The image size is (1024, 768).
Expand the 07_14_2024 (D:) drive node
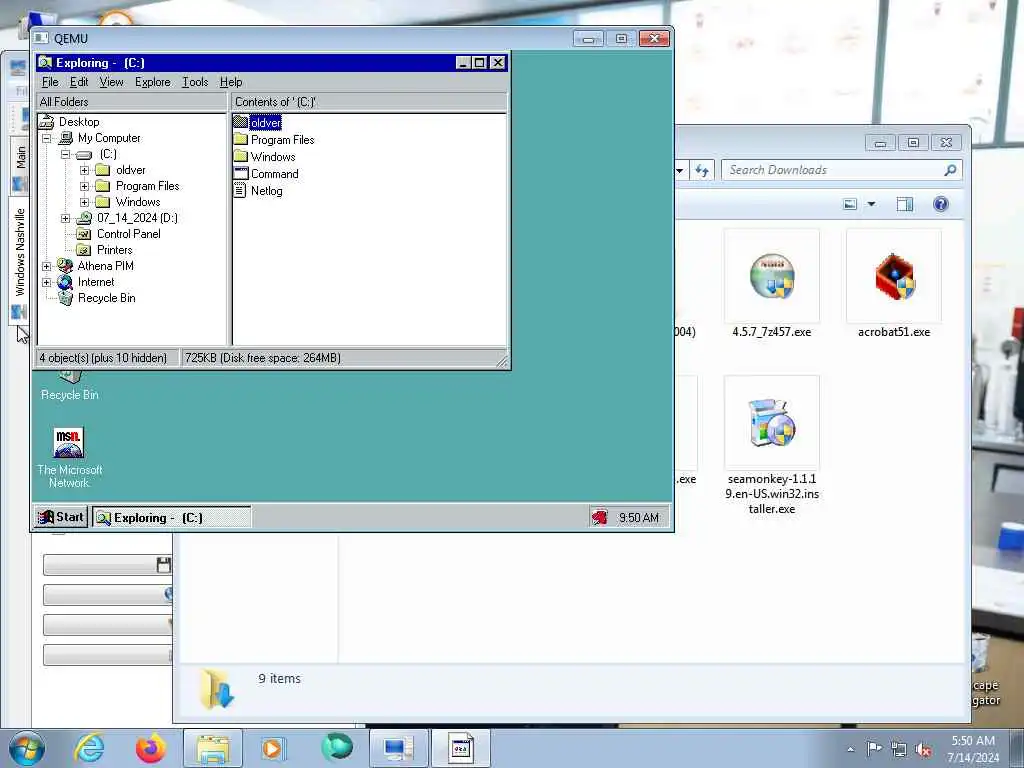coord(65,218)
